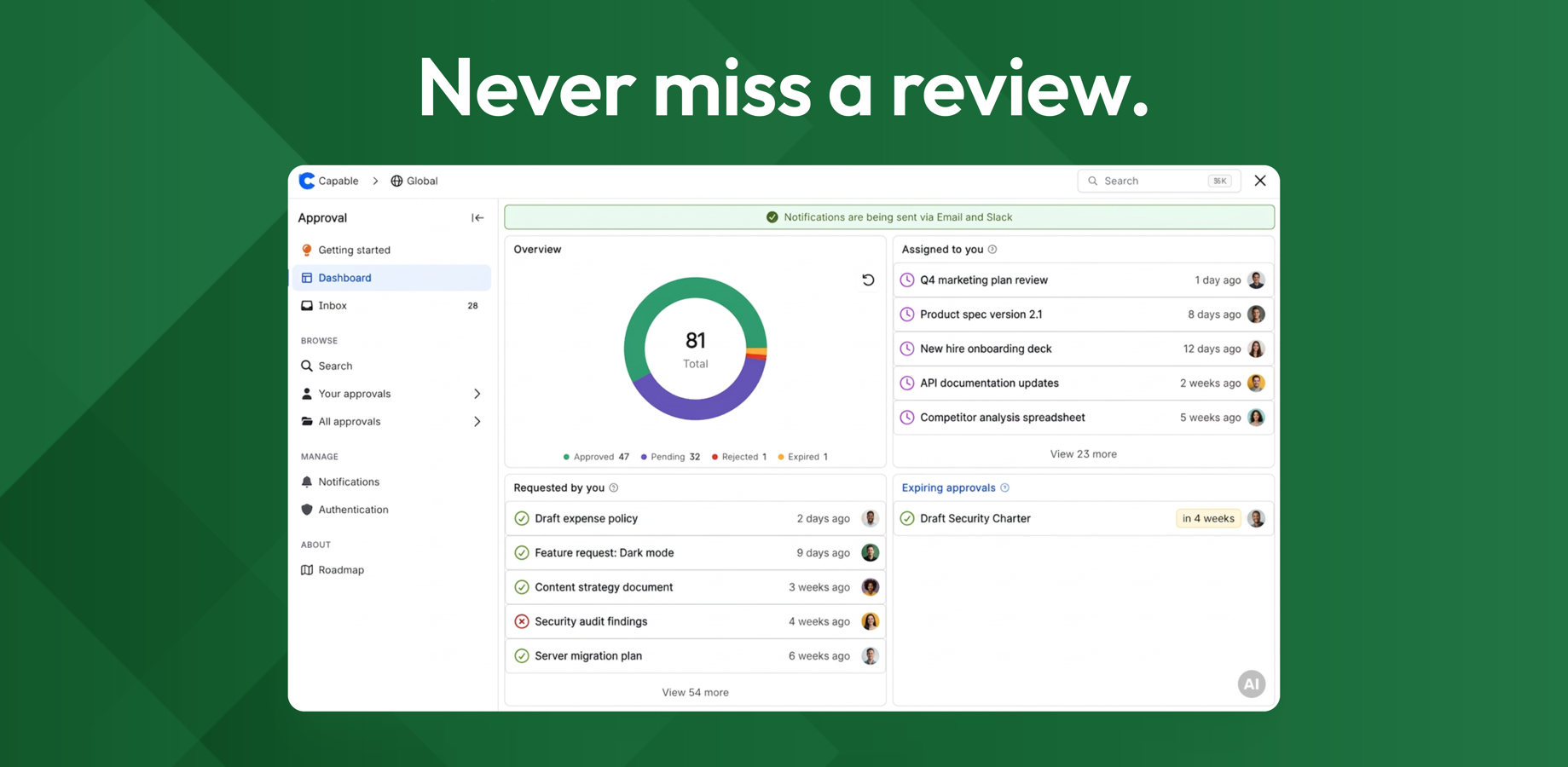Click avatar on Q4 marketing plan review row
This screenshot has width=1568, height=767.
1256,280
